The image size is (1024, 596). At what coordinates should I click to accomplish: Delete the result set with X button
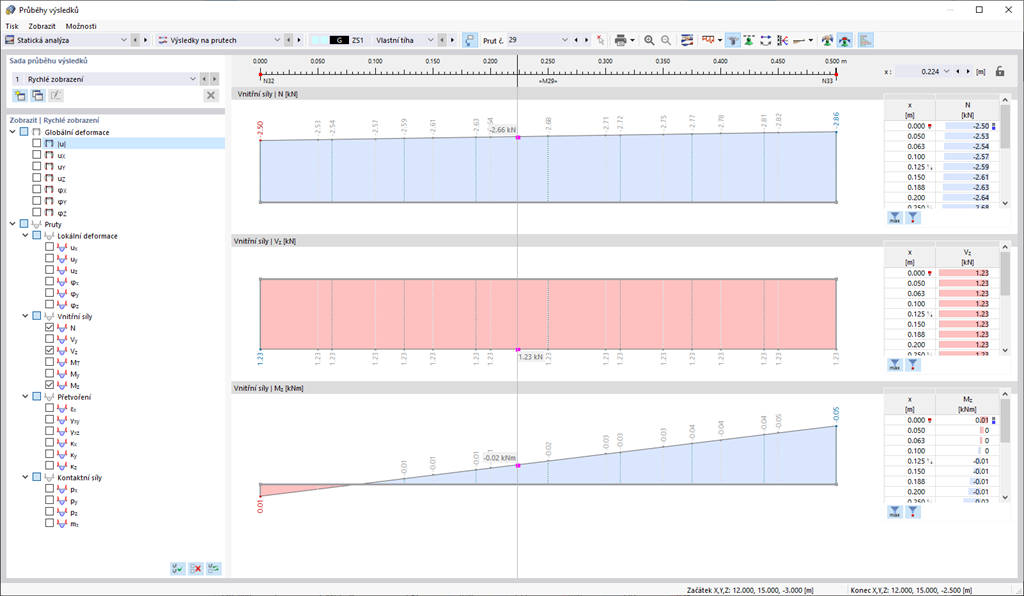pos(210,95)
